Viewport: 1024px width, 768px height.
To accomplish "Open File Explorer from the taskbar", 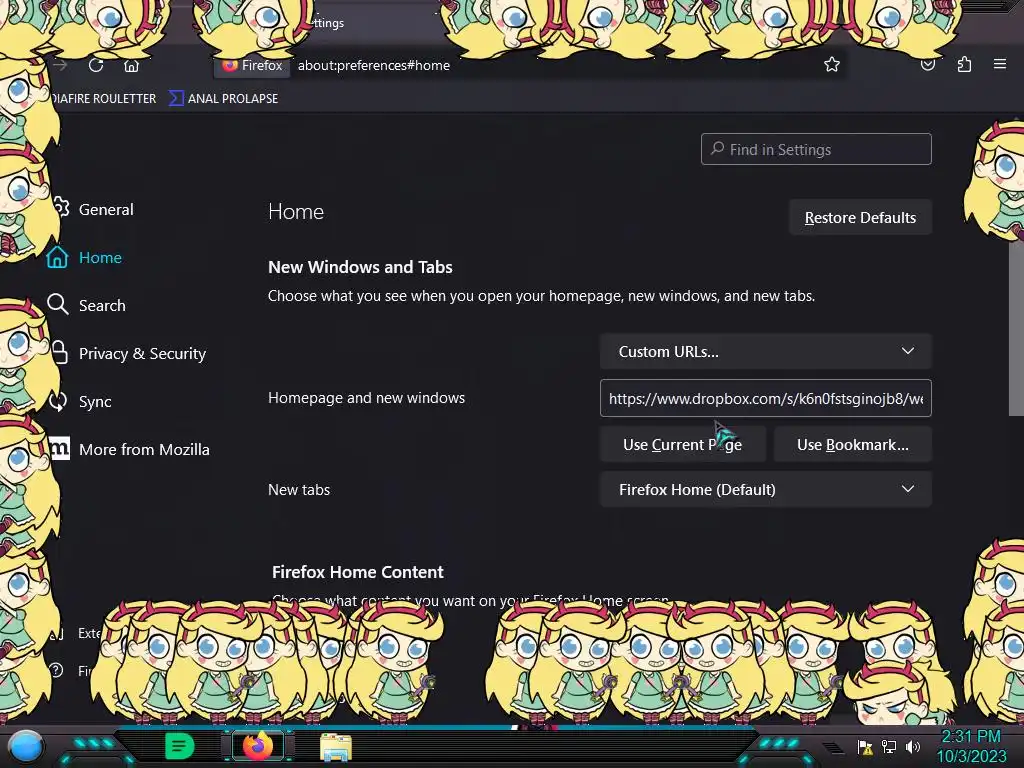I will coord(336,746).
